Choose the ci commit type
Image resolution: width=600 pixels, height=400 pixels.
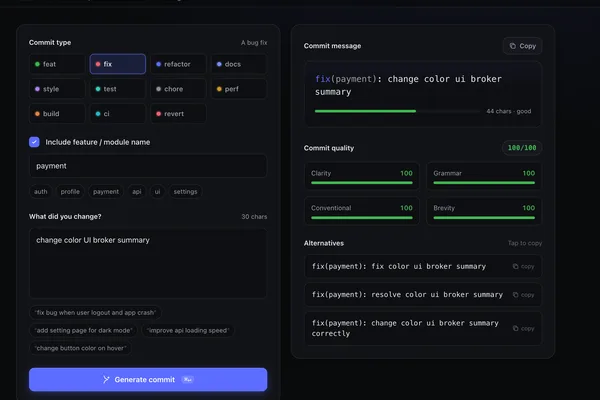117,114
